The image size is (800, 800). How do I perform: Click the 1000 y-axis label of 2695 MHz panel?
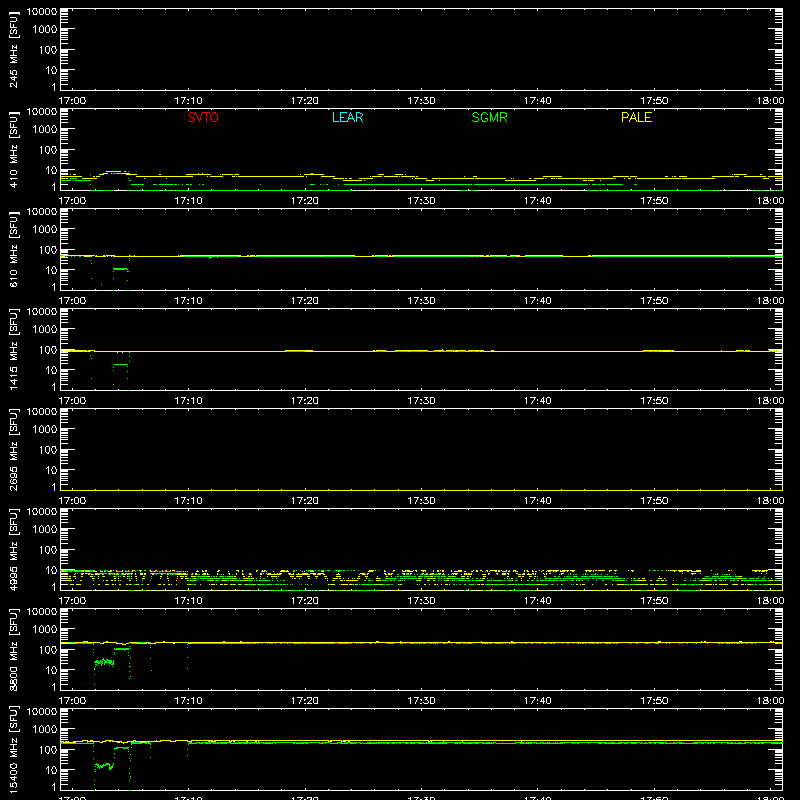click(45, 430)
